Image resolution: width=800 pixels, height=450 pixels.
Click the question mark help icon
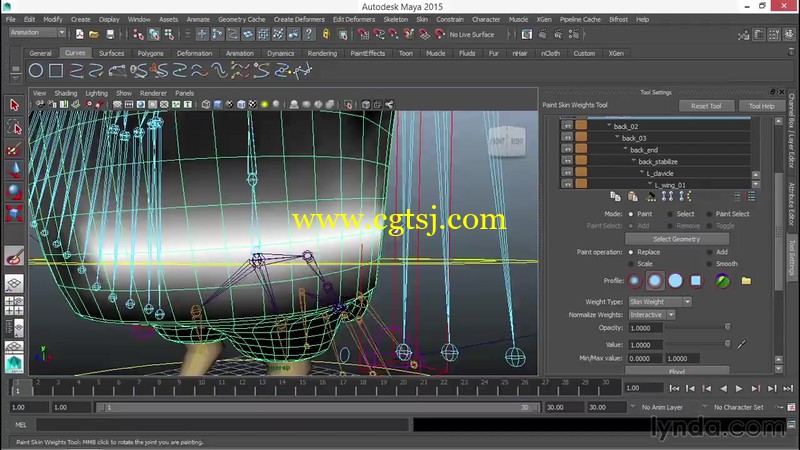308,34
